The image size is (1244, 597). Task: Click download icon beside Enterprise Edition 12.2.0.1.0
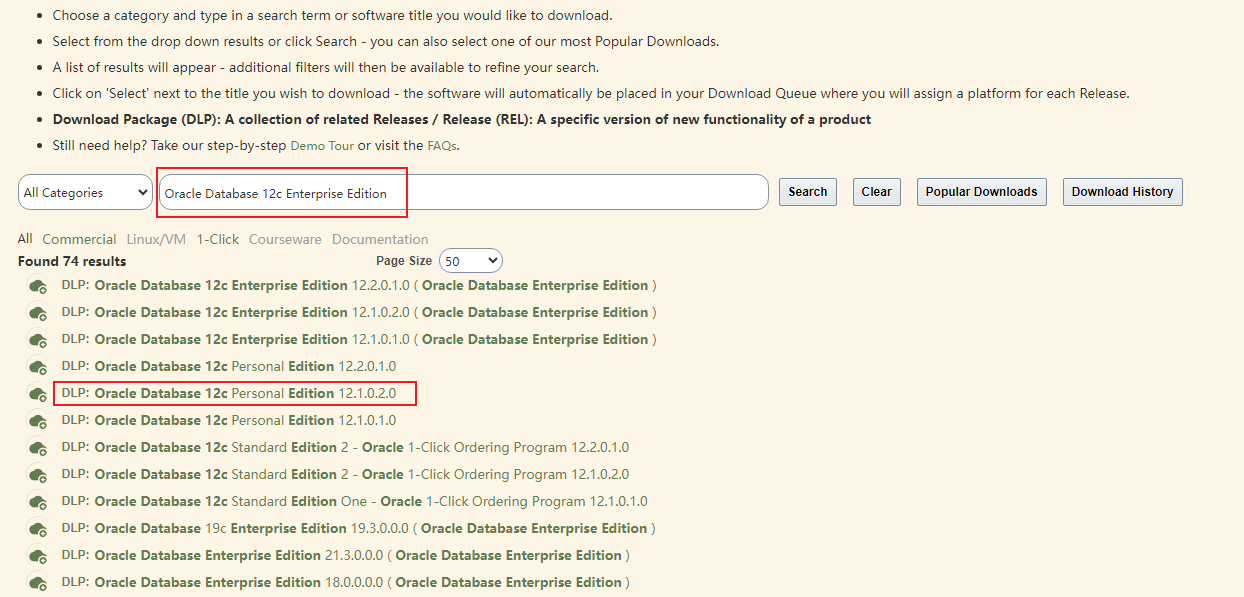tap(39, 286)
